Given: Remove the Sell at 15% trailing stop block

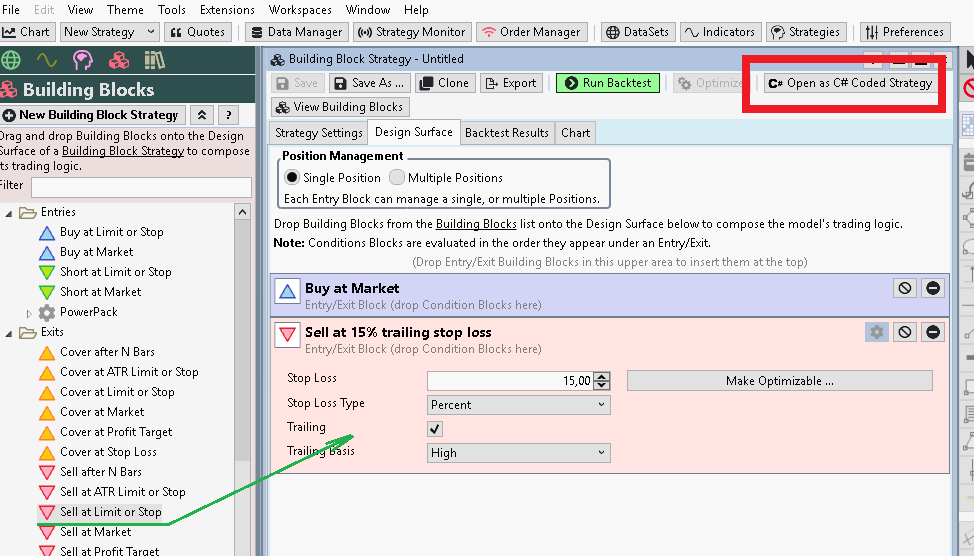Looking at the screenshot, I should click(x=933, y=332).
